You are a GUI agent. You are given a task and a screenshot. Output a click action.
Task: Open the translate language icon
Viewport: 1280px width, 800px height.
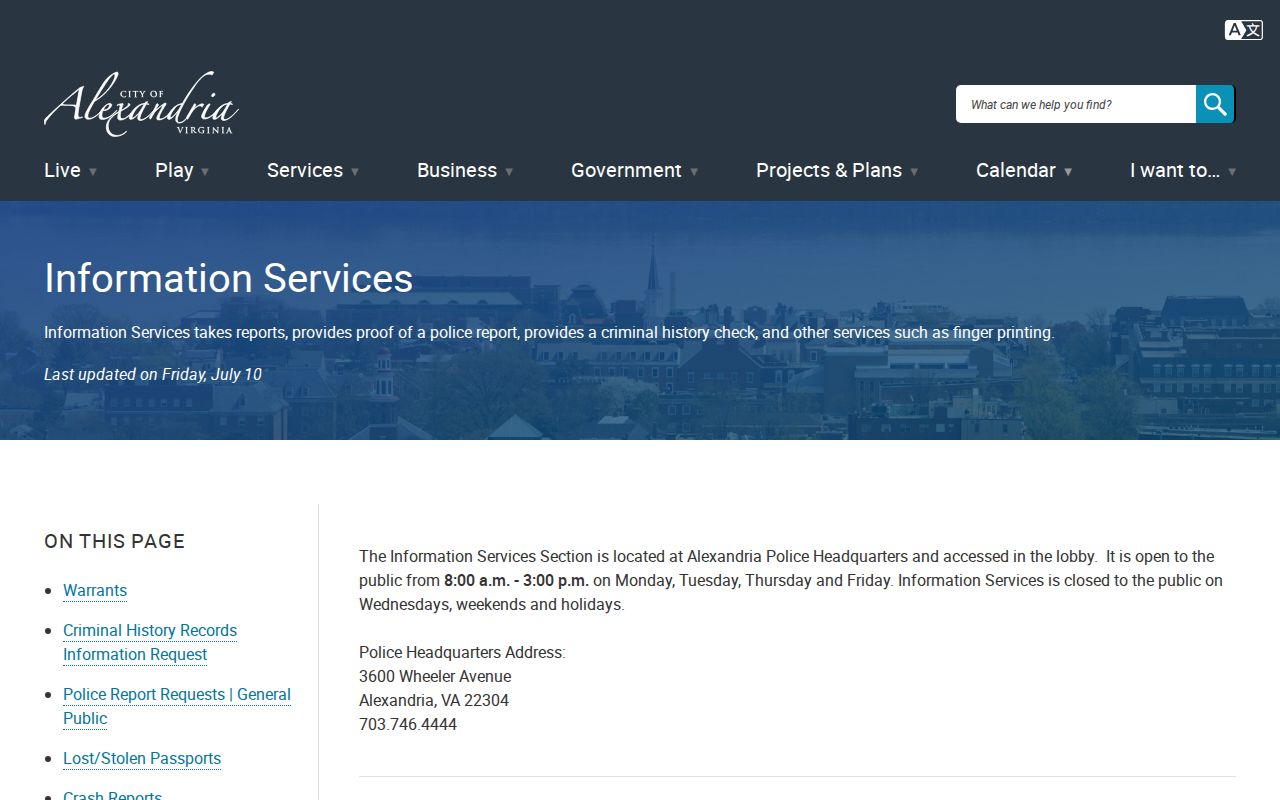1243,30
